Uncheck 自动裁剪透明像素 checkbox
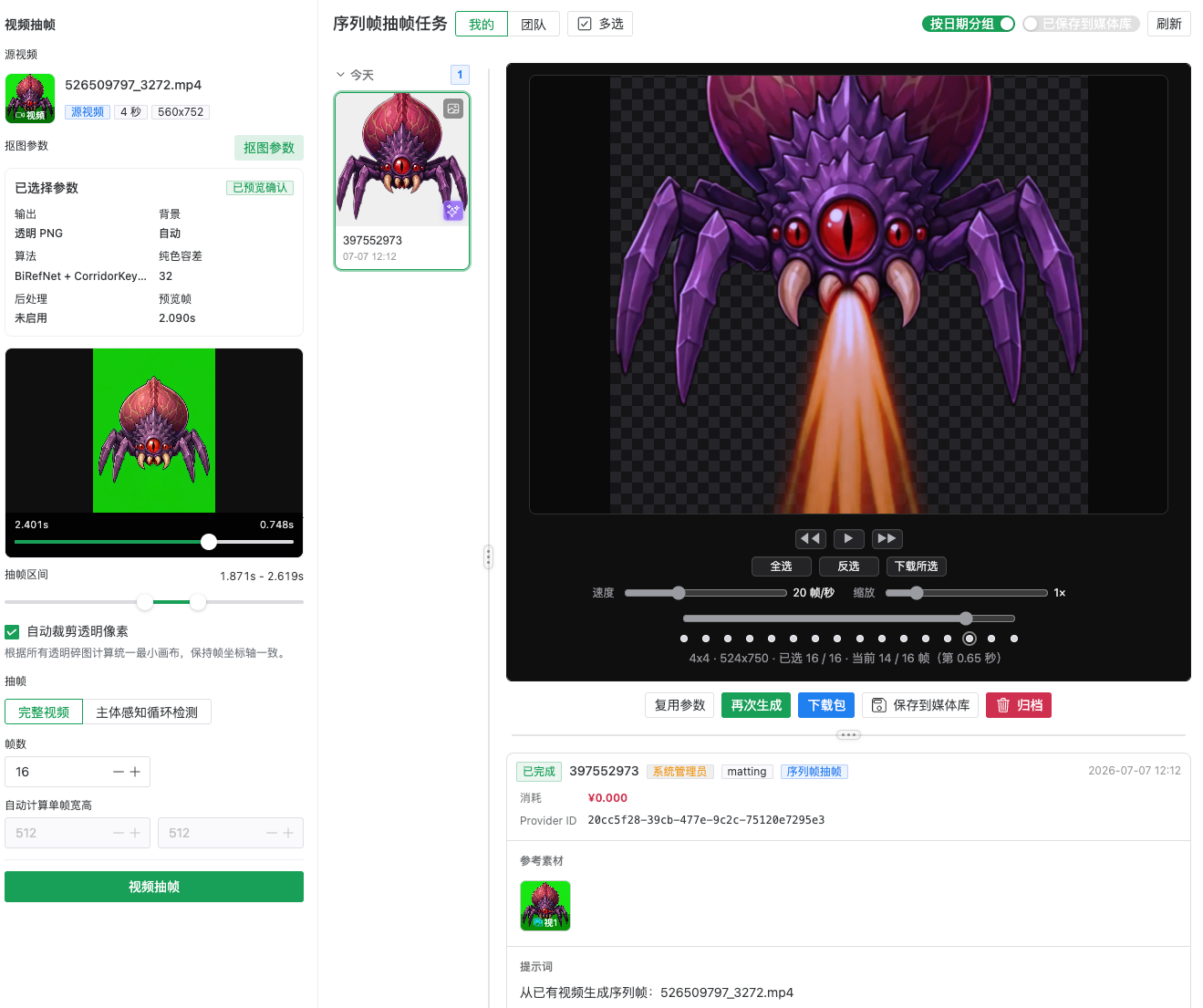The image size is (1203, 1008). point(12,631)
